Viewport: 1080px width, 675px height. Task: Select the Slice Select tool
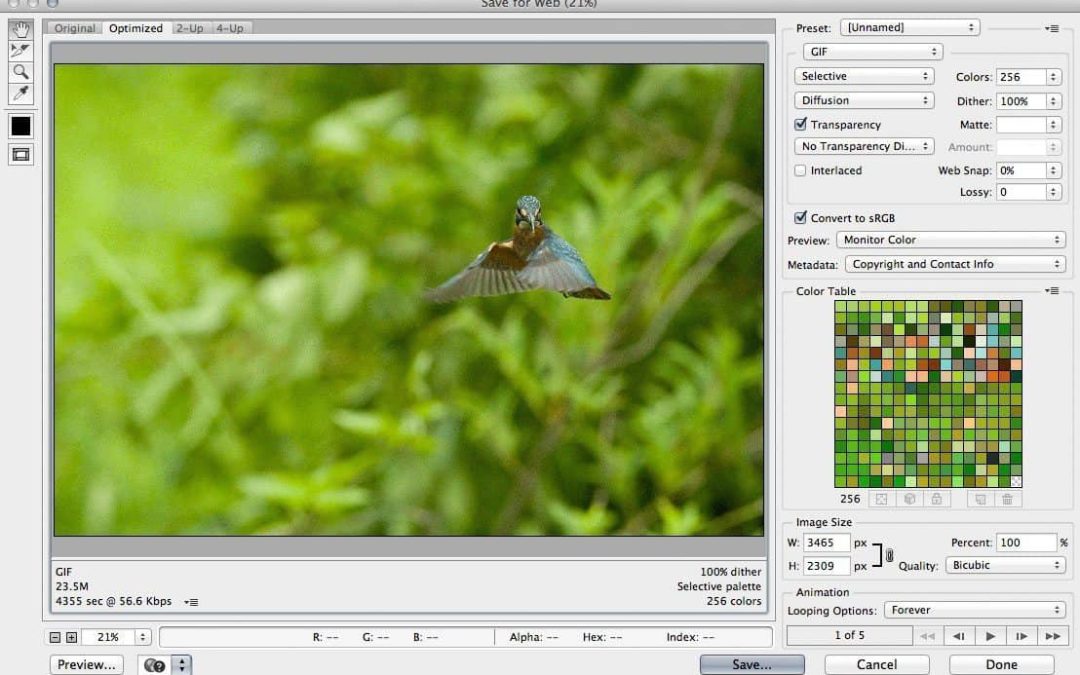(21, 50)
